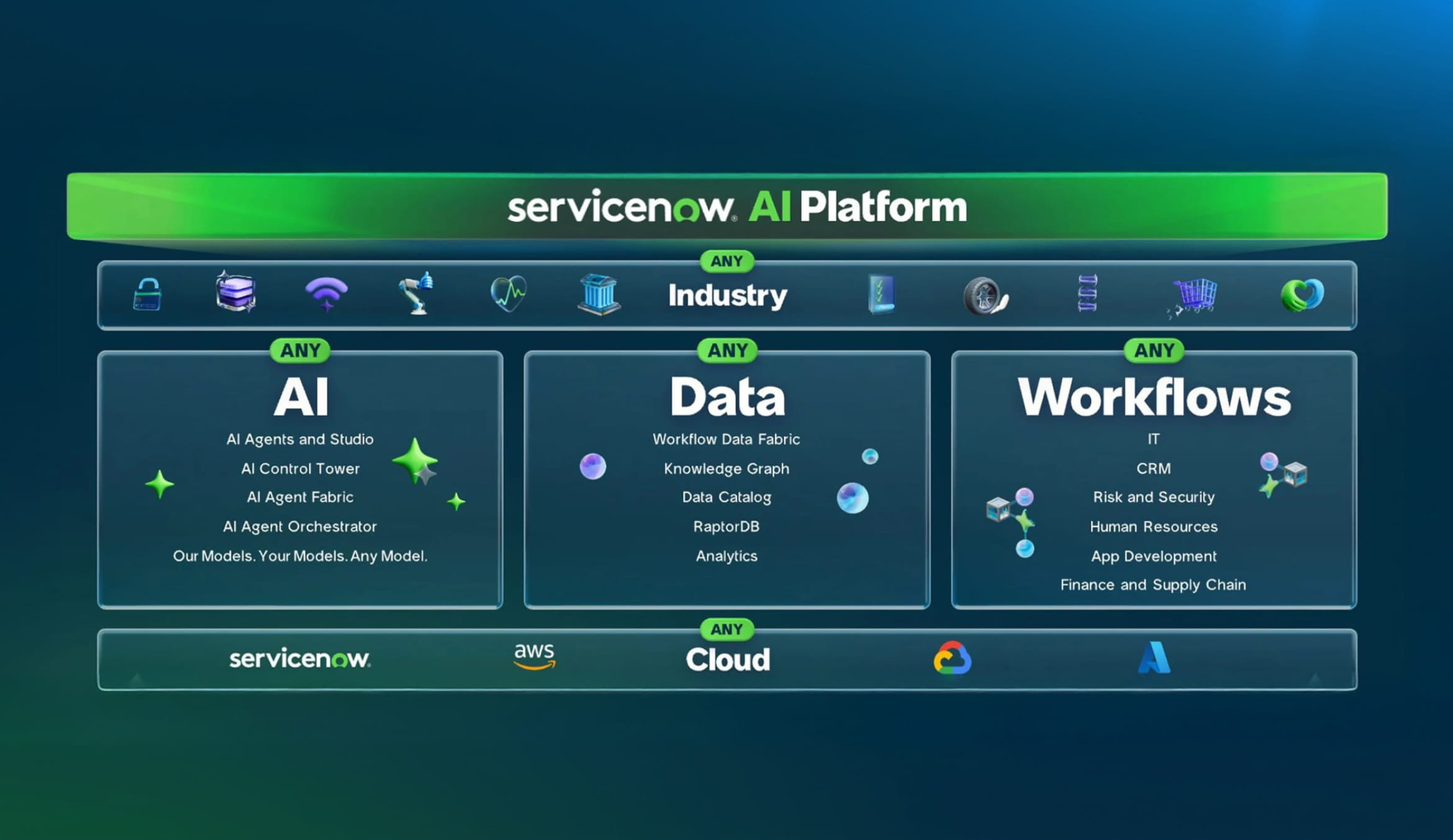Click the large green star in the AI panel
The width and height of the screenshot is (1453, 840).
tap(415, 460)
